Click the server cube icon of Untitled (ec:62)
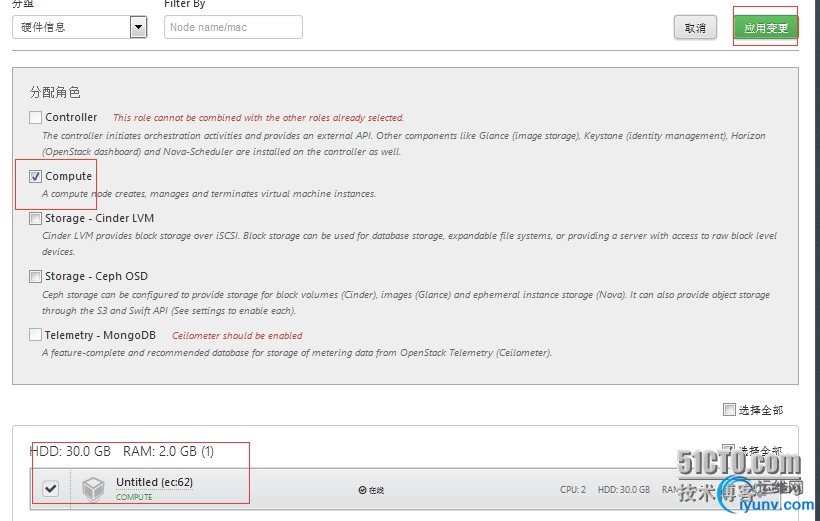 click(93, 490)
